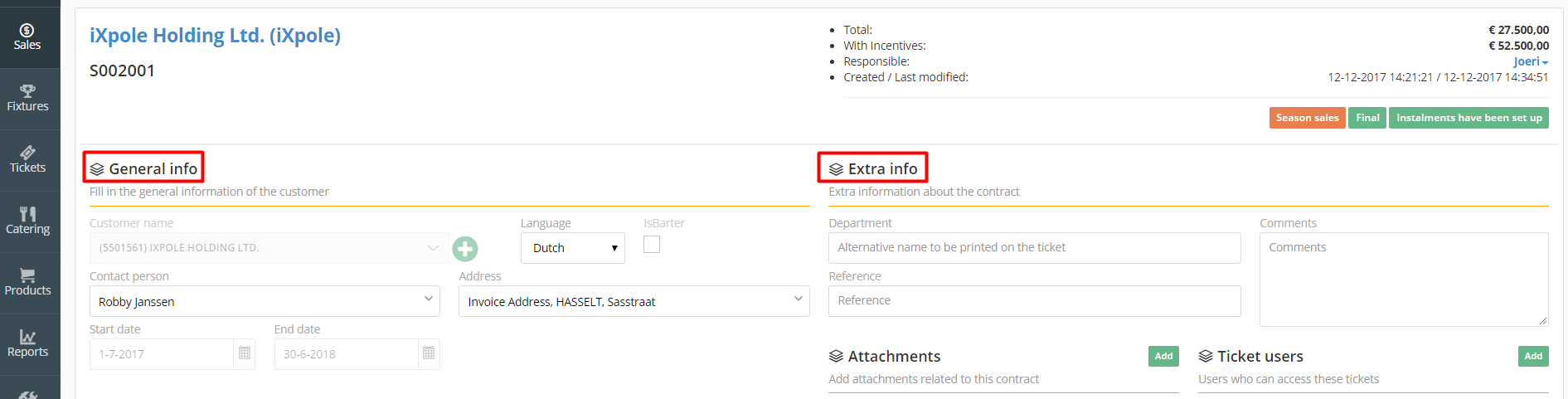Open the Fixtures trophy icon
The image size is (1568, 399).
coord(27,90)
